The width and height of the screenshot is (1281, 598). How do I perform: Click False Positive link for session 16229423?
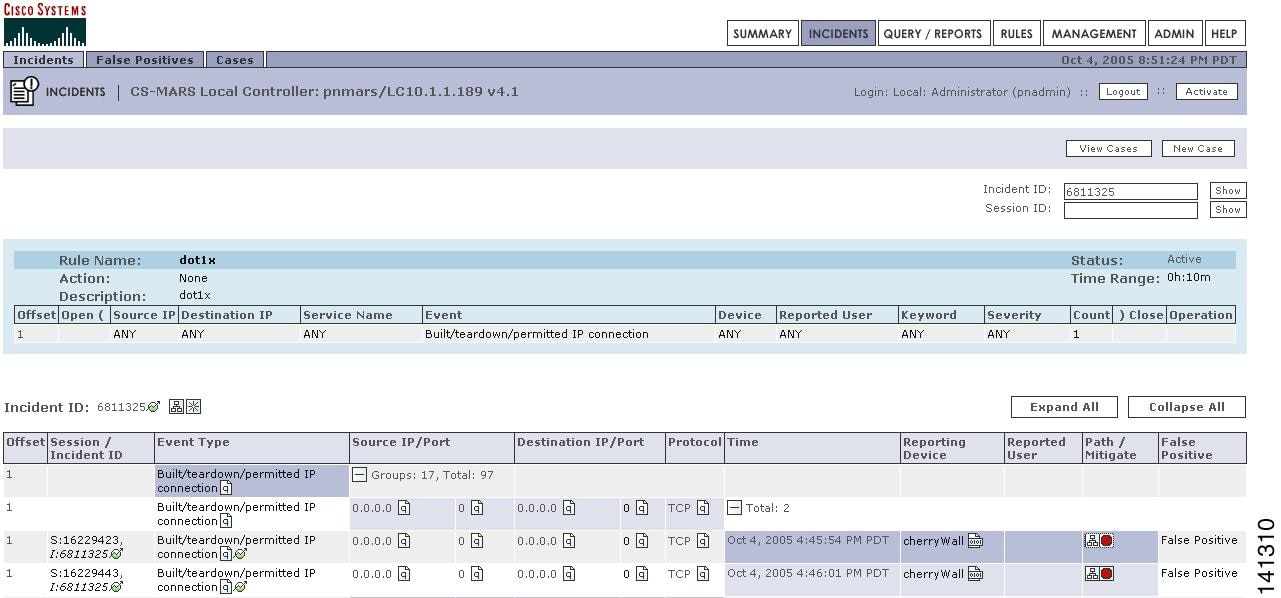point(1199,540)
